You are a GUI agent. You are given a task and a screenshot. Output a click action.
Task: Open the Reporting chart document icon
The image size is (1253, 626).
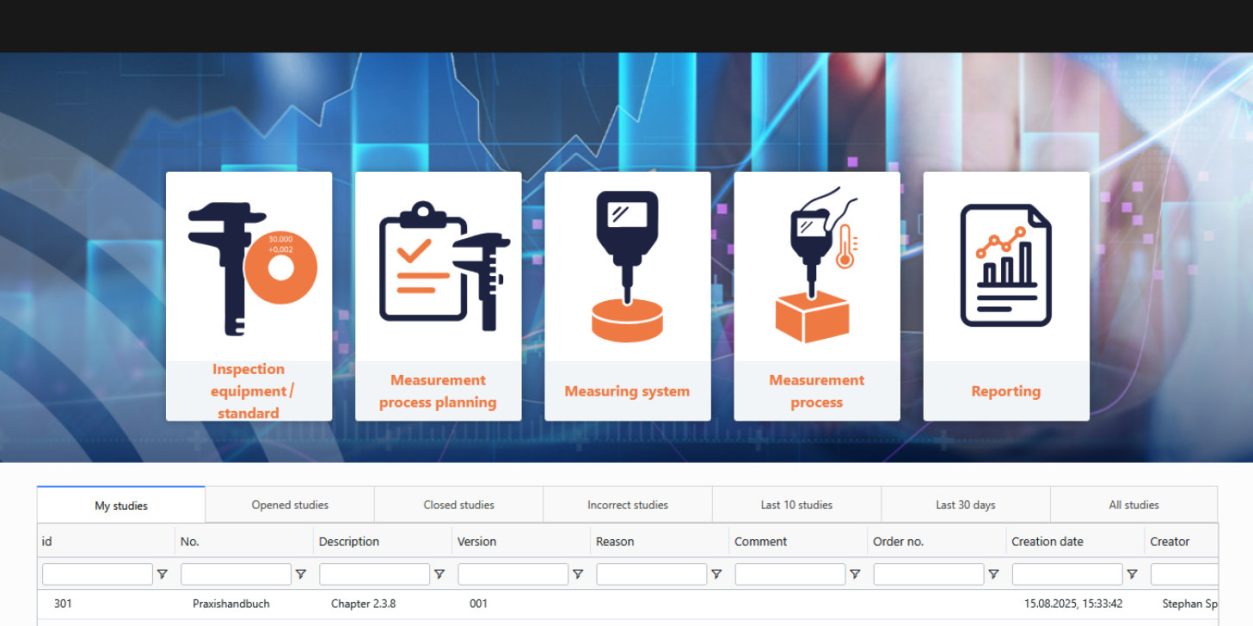tap(1005, 267)
